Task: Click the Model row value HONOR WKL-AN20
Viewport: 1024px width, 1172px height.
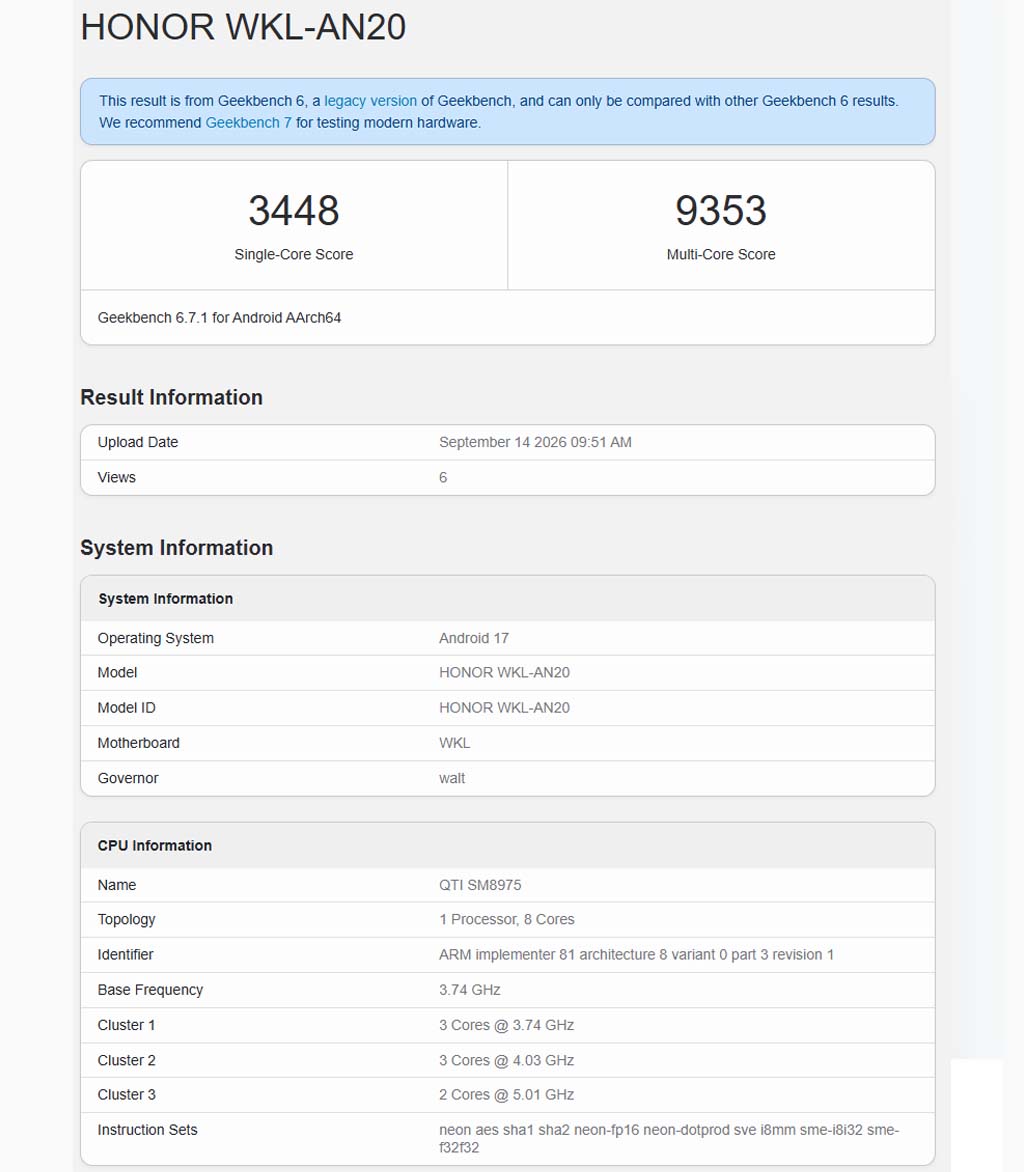Action: 505,673
